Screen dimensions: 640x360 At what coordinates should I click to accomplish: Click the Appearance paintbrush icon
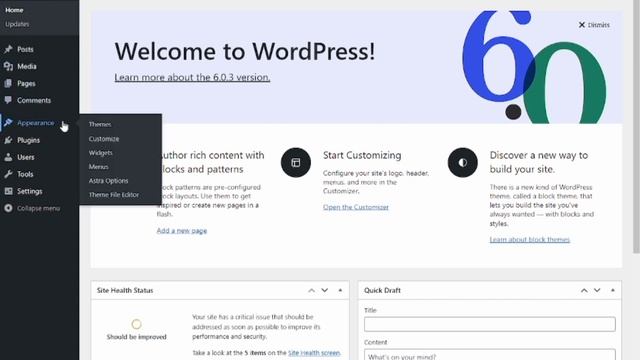point(8,122)
